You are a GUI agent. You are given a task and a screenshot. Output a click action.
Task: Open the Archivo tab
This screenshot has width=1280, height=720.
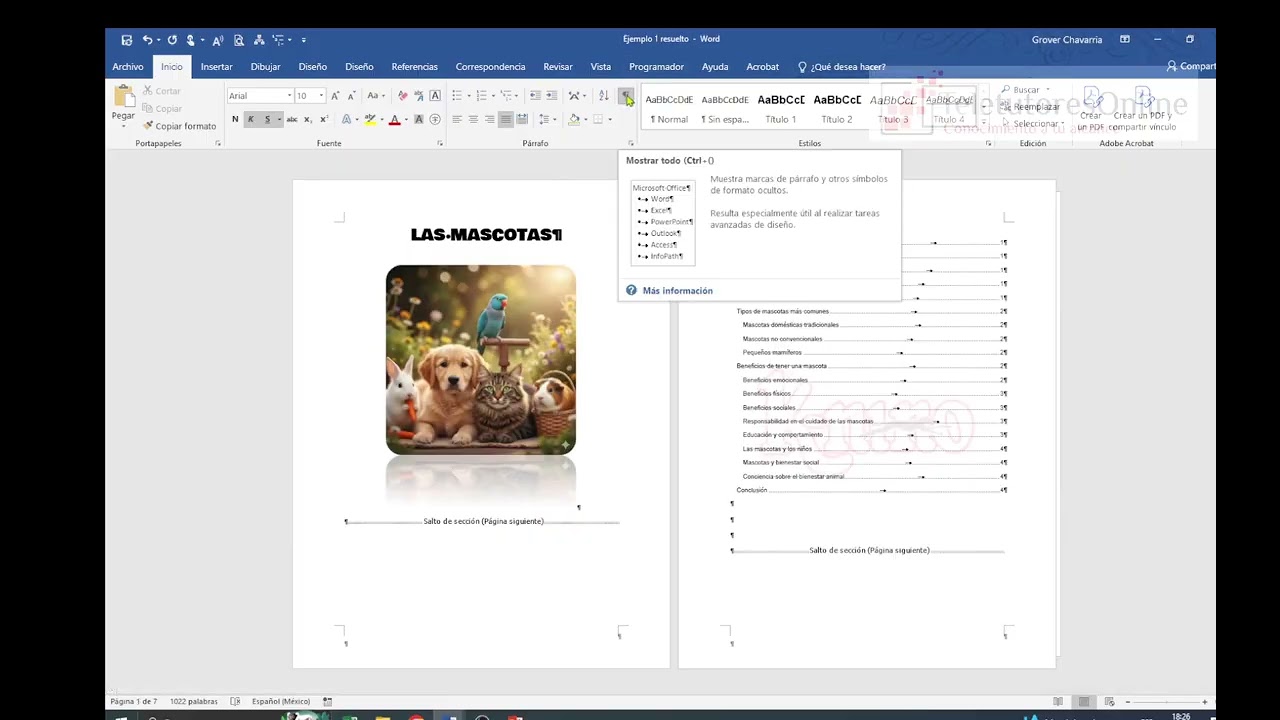click(127, 67)
